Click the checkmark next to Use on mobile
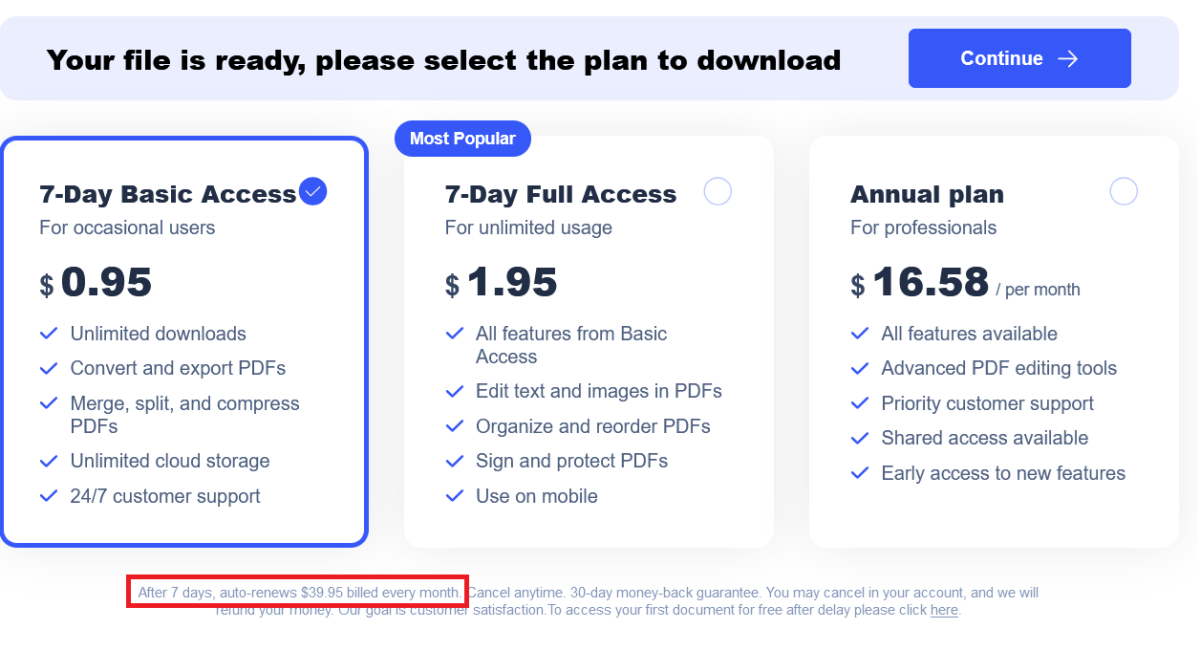Viewport: 1200px width, 672px height. (455, 496)
